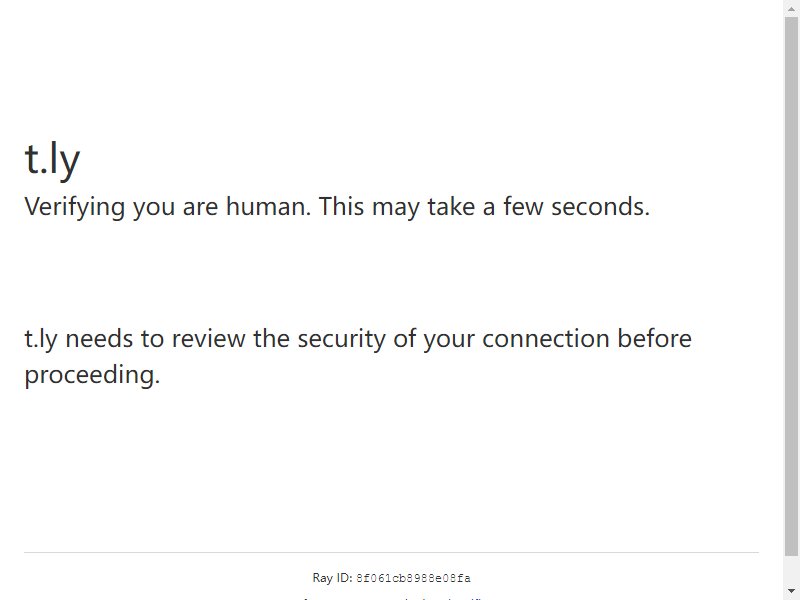Image resolution: width=800 pixels, height=600 pixels.
Task: Click the word proceeding
Action: tap(92, 376)
